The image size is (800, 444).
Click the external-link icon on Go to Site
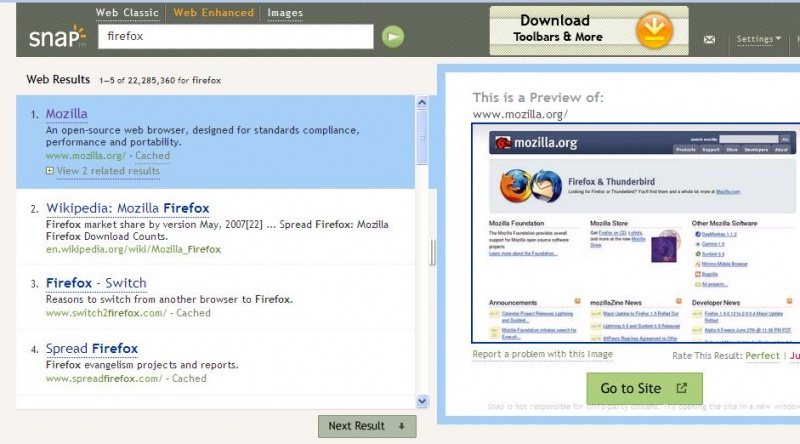682,388
